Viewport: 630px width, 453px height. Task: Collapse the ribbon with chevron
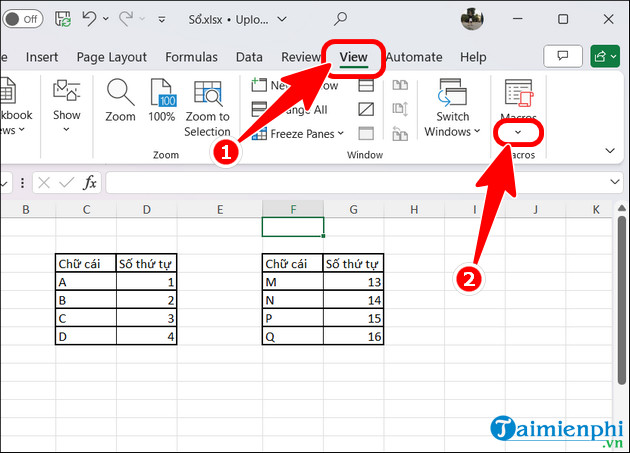coord(610,151)
